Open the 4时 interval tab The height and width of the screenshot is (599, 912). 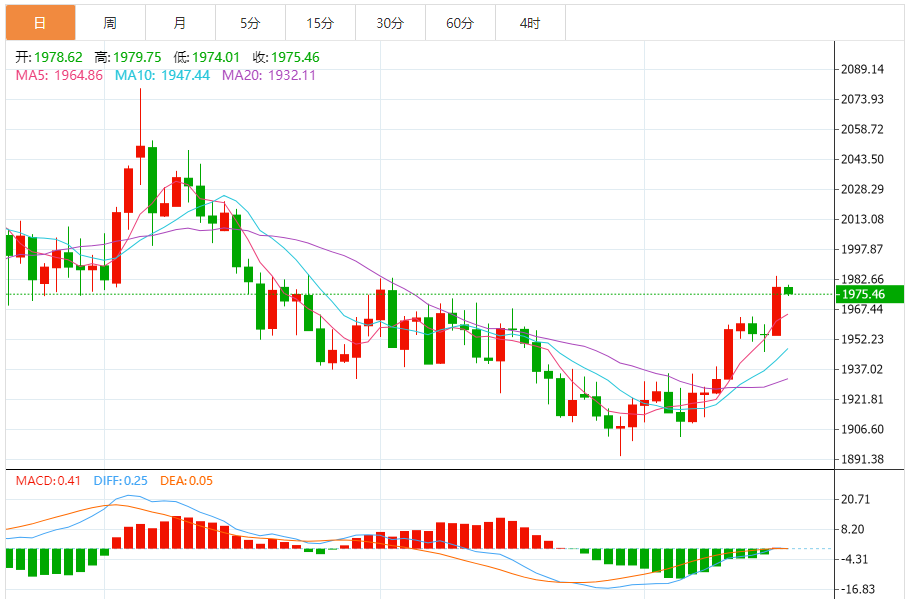(x=530, y=23)
